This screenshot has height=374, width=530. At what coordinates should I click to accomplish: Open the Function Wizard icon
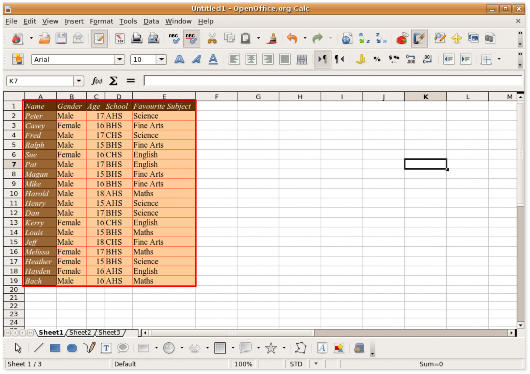point(97,81)
